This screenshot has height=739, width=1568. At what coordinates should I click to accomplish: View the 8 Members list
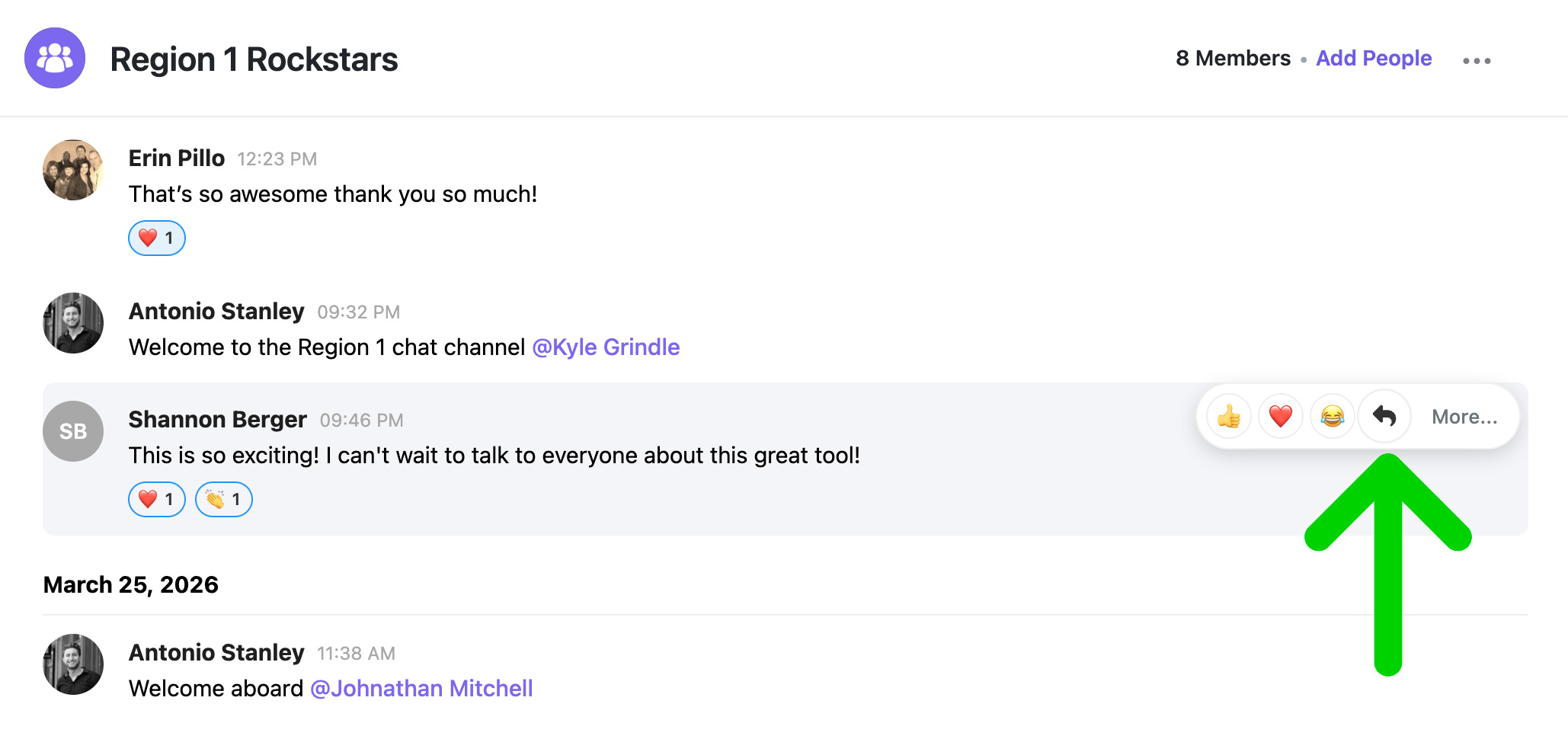(x=1233, y=58)
